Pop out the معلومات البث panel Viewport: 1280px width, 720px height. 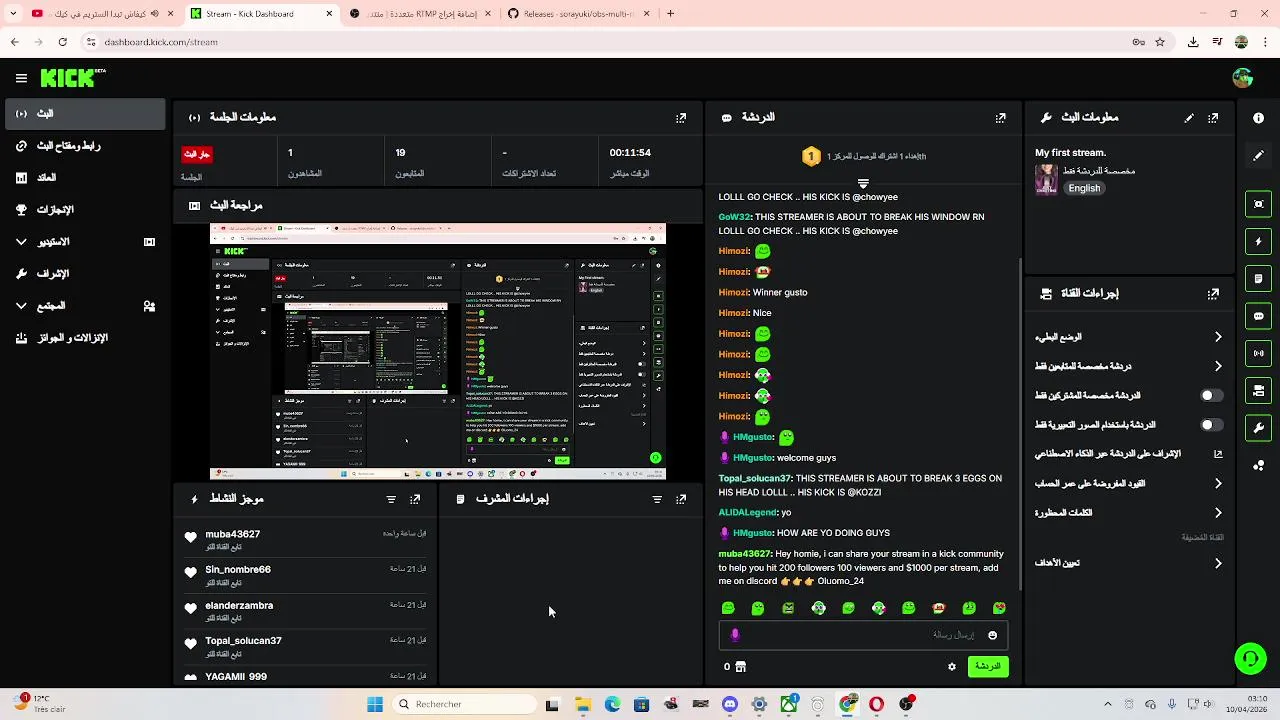pyautogui.click(x=1213, y=117)
